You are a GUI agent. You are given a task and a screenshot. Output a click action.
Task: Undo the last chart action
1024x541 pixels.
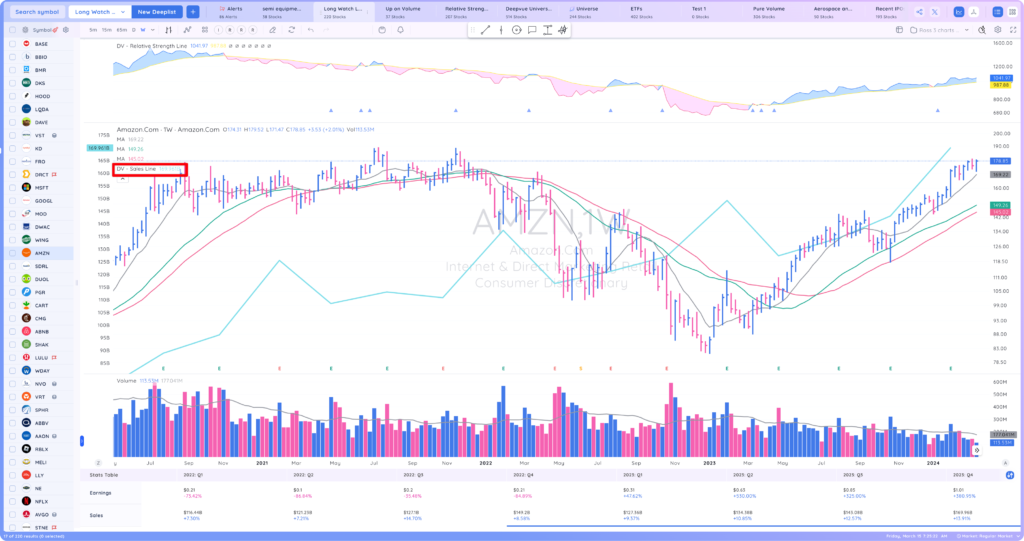pos(311,30)
